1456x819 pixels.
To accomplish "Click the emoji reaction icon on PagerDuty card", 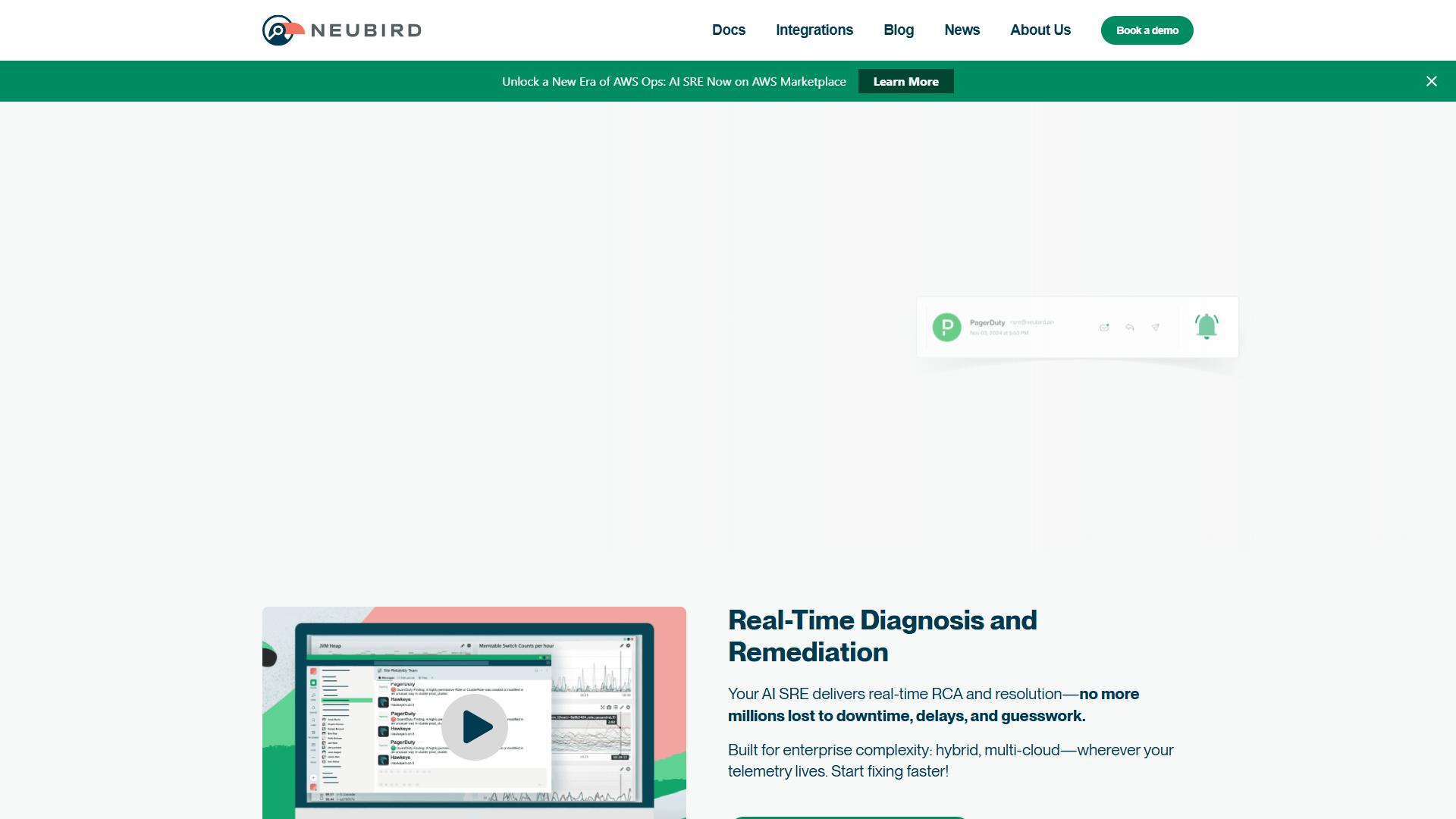I will coord(1104,328).
